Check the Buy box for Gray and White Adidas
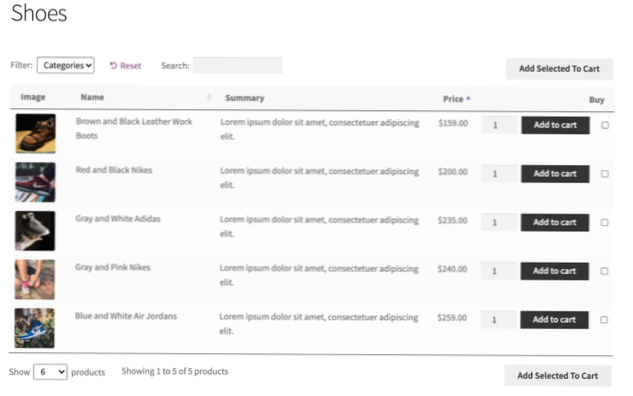The width and height of the screenshot is (633, 396). [x=604, y=222]
